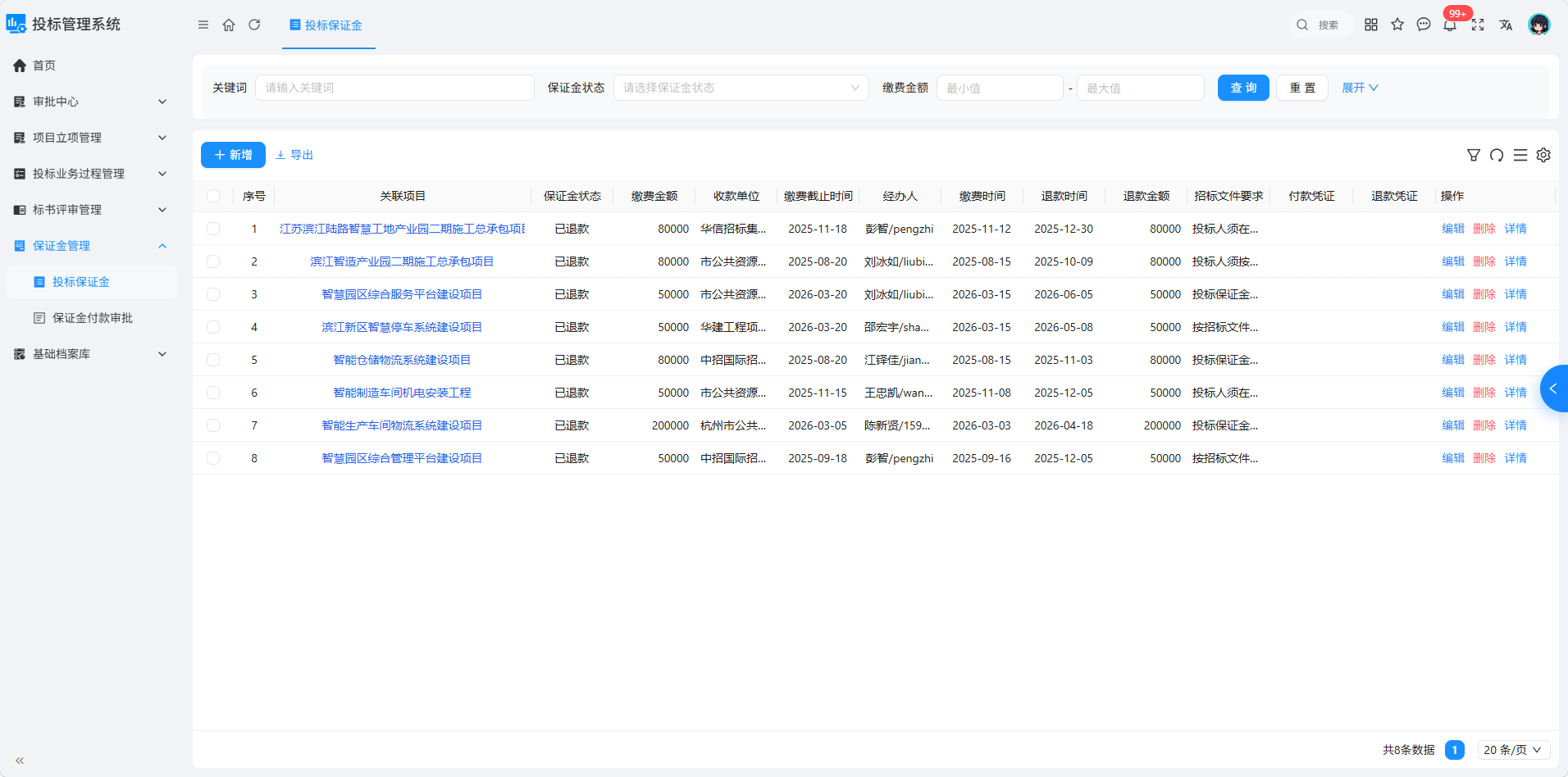
Task: Open the user avatar menu
Action: tap(1539, 25)
